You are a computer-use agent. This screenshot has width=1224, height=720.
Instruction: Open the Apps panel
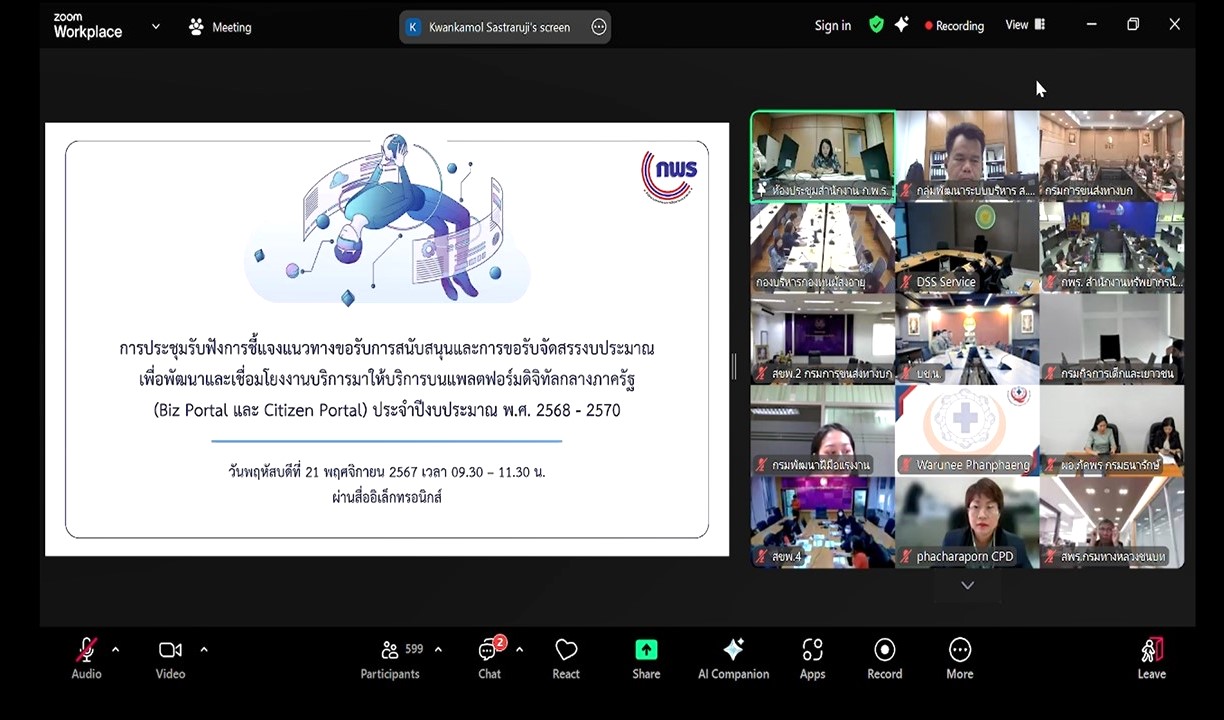coord(812,659)
